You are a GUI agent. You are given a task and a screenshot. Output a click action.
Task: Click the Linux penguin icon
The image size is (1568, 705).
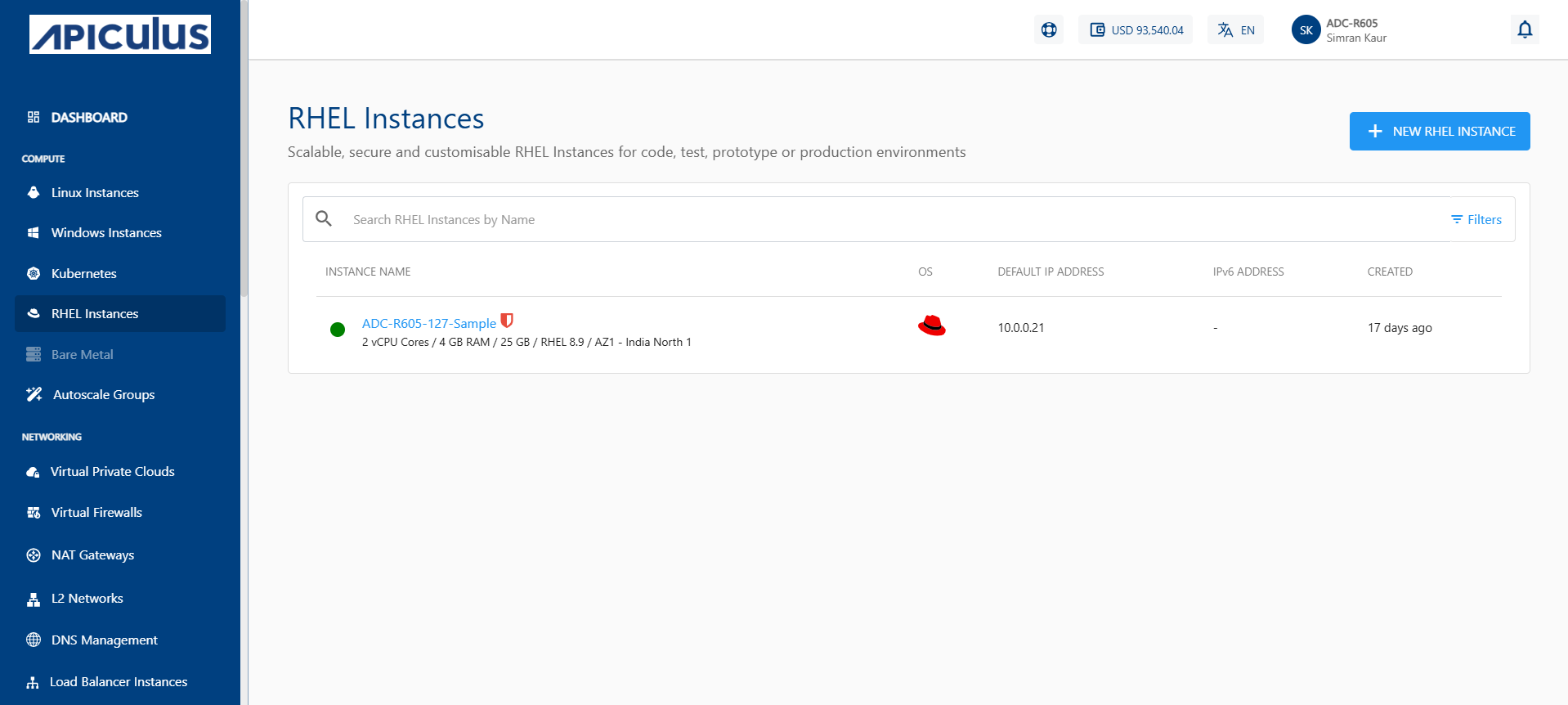click(34, 192)
